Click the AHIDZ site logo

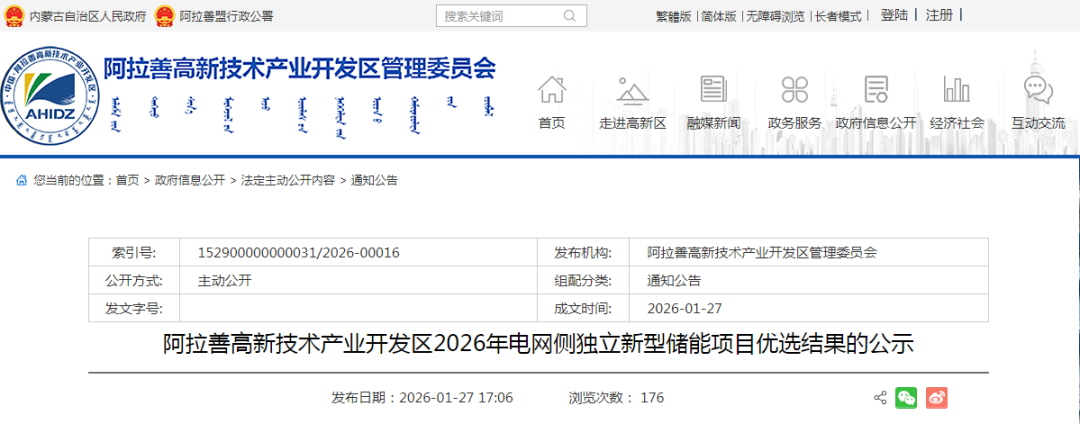(50, 97)
